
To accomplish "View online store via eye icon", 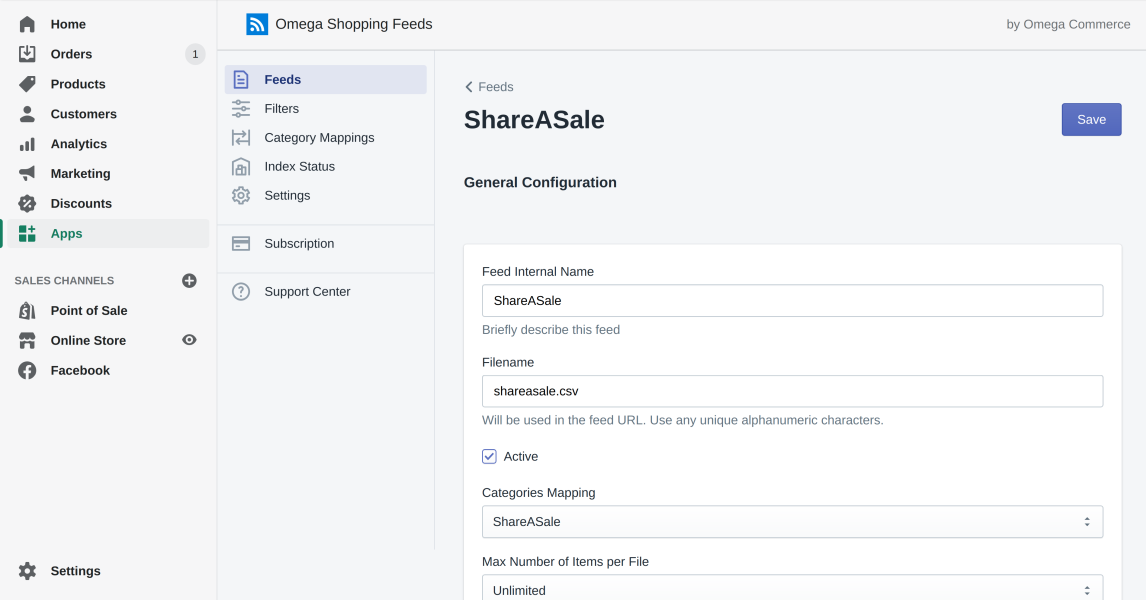I will (x=189, y=340).
